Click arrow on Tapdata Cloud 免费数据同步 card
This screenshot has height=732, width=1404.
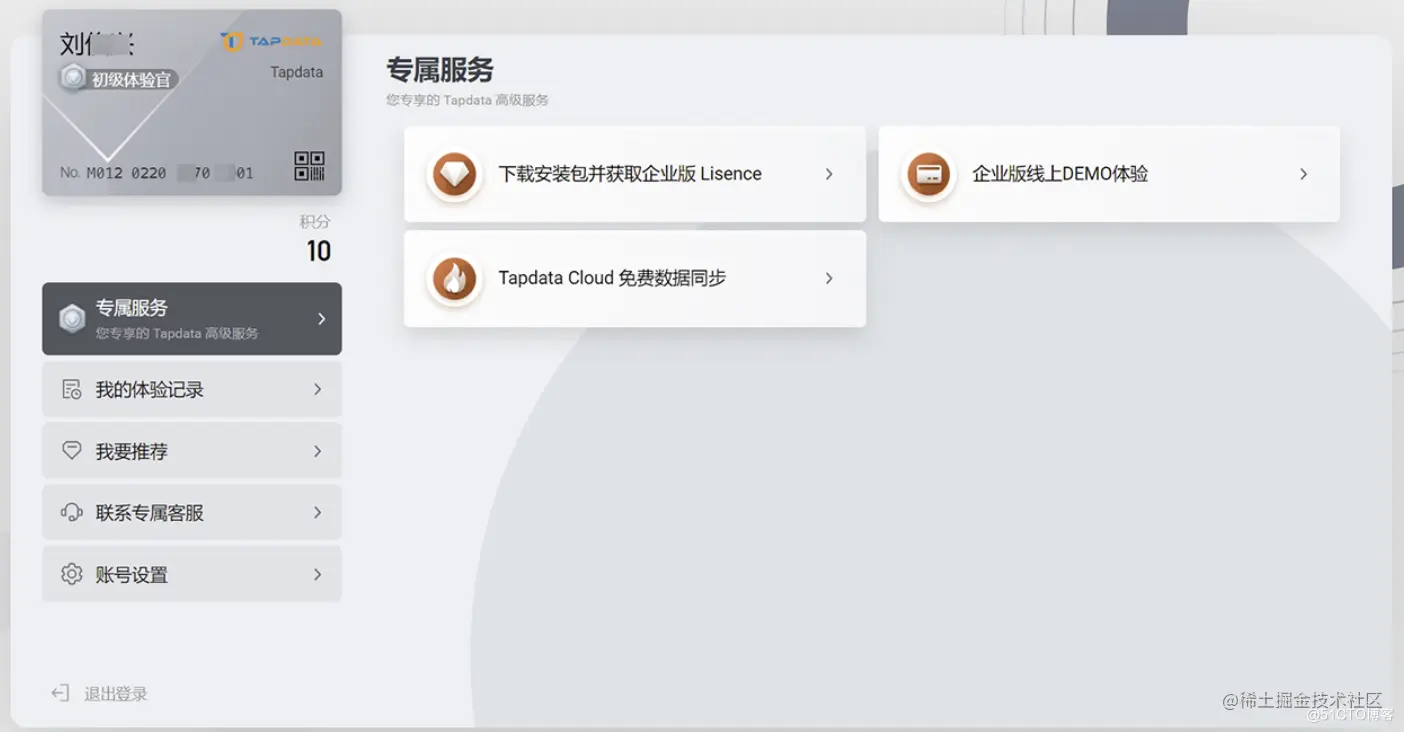point(829,278)
